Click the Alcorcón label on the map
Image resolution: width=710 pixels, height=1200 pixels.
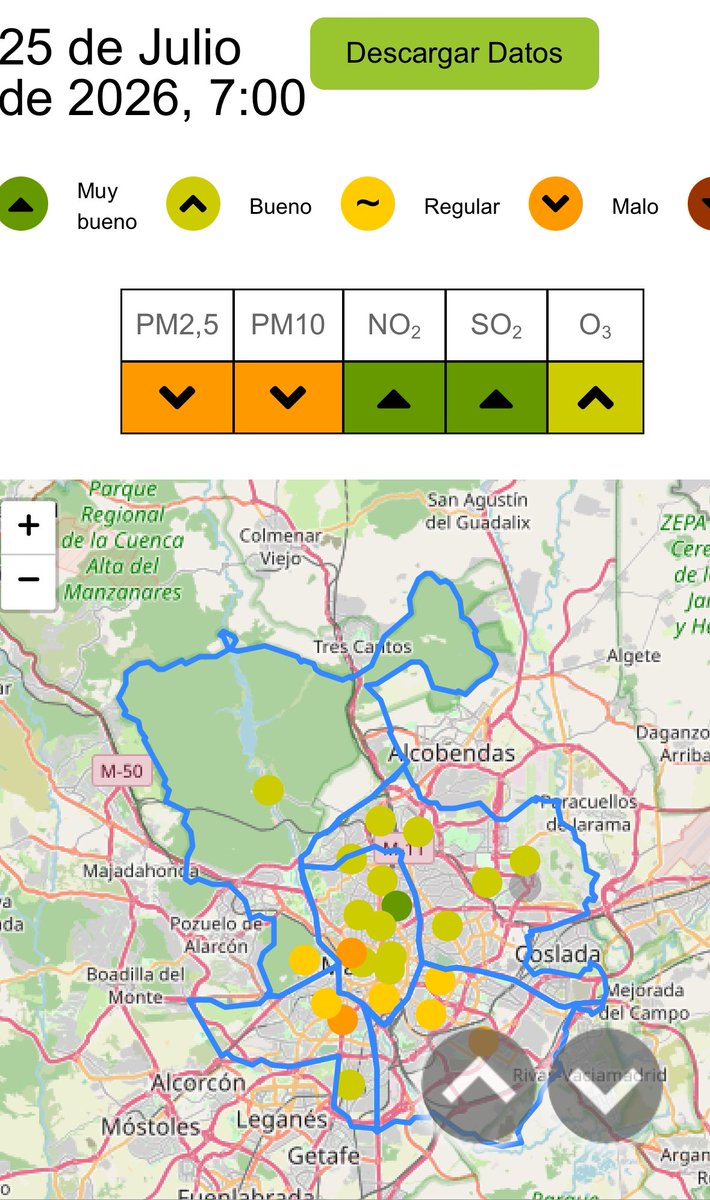[198, 1083]
